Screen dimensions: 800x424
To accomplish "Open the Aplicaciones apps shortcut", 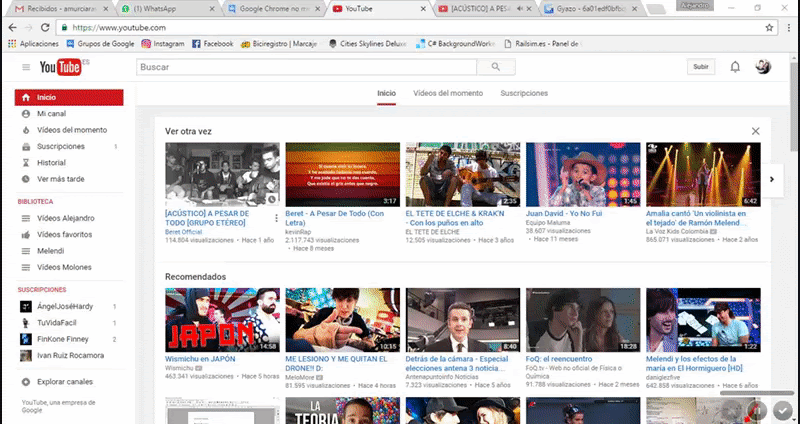I will click(33, 44).
